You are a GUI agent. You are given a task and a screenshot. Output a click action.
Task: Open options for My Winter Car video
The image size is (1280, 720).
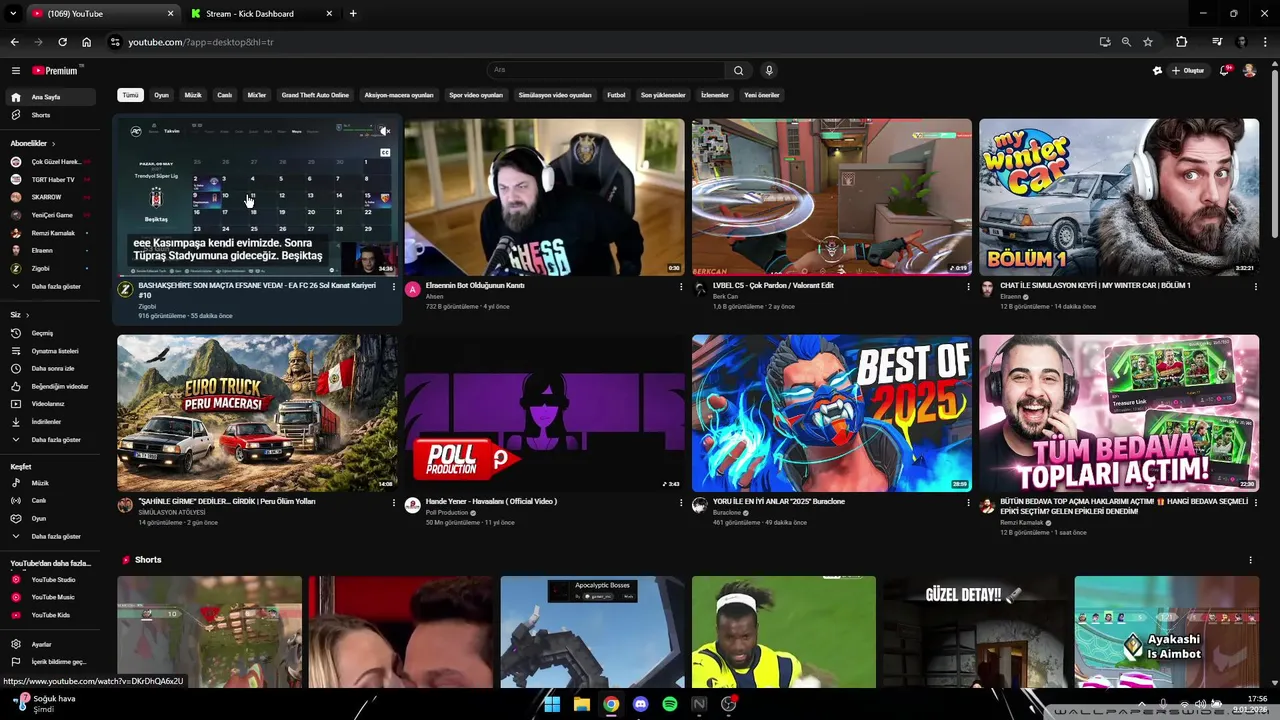click(x=1256, y=287)
